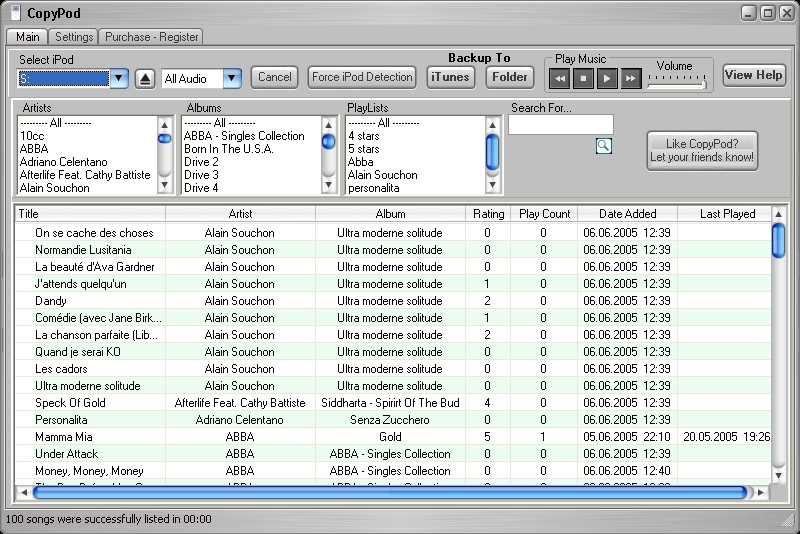Image resolution: width=800 pixels, height=534 pixels.
Task: Switch to the Main tab
Action: [x=28, y=37]
